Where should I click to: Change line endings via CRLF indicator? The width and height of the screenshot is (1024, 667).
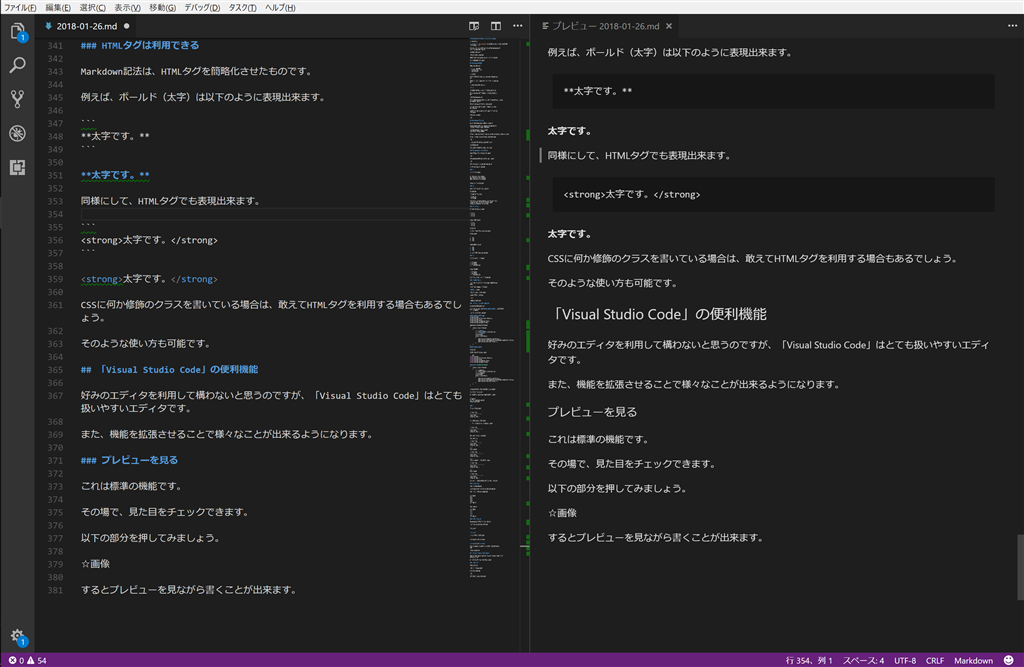pyautogui.click(x=934, y=660)
